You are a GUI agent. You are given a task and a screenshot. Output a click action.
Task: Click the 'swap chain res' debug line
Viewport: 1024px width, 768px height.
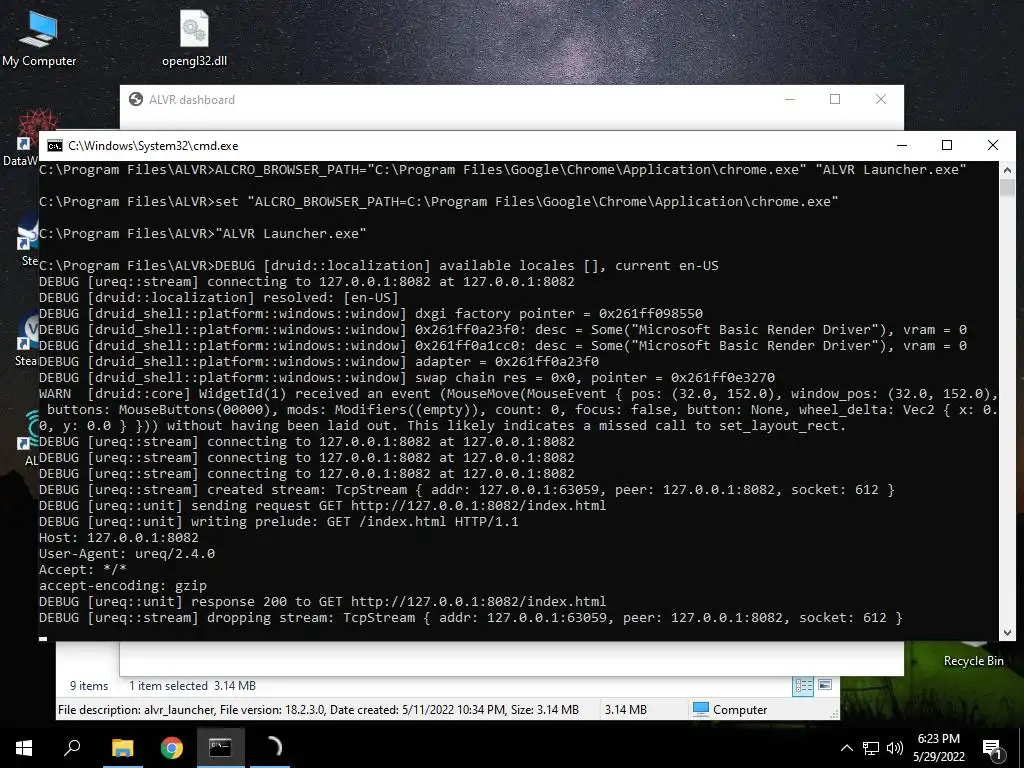point(407,377)
